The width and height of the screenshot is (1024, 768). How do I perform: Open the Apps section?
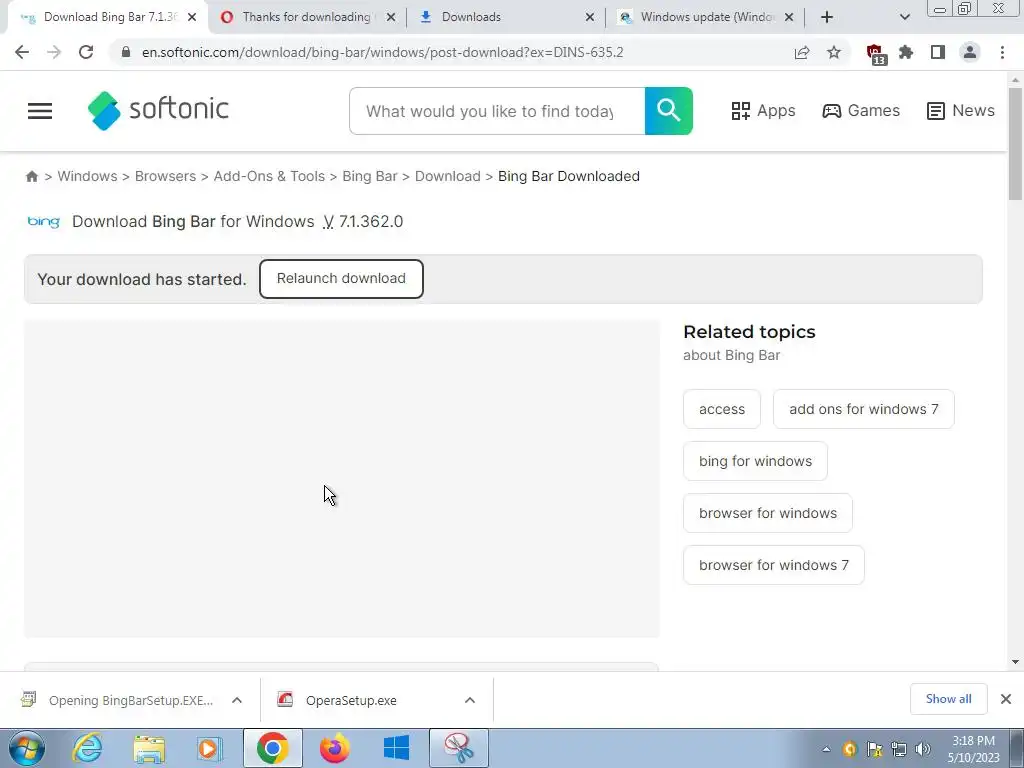pyautogui.click(x=763, y=110)
